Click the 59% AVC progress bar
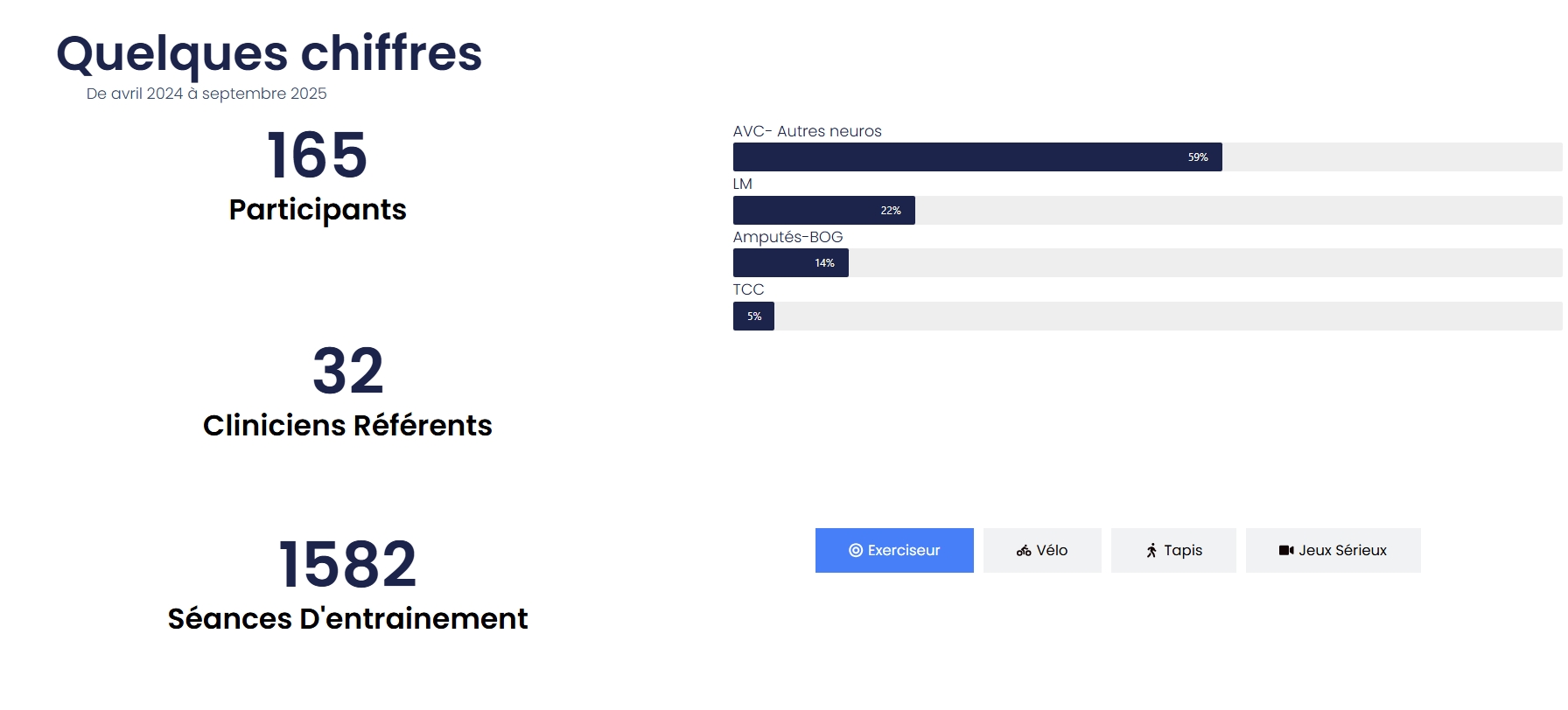This screenshot has width=1568, height=710. (x=977, y=157)
